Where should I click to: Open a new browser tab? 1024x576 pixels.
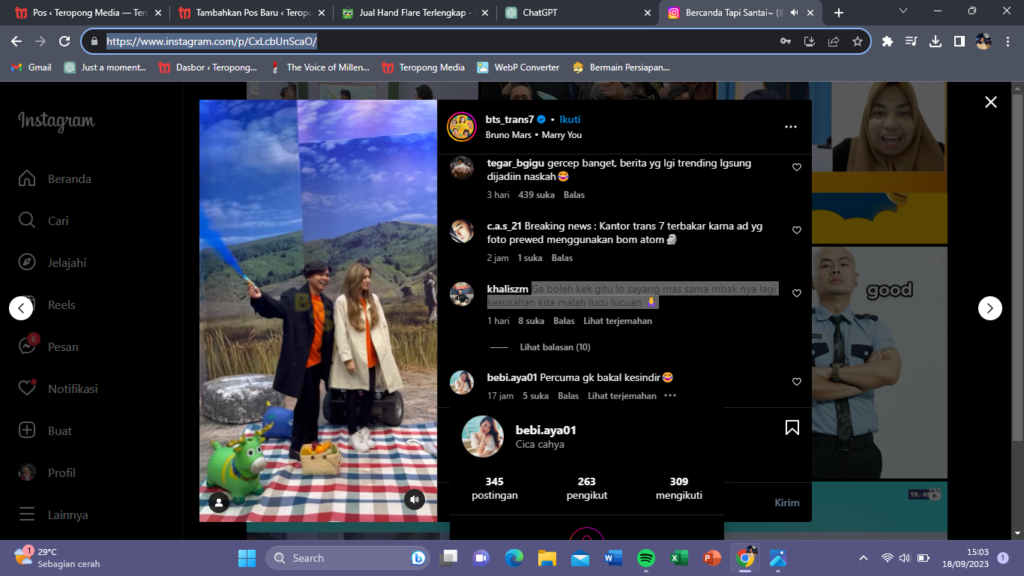pyautogui.click(x=839, y=12)
